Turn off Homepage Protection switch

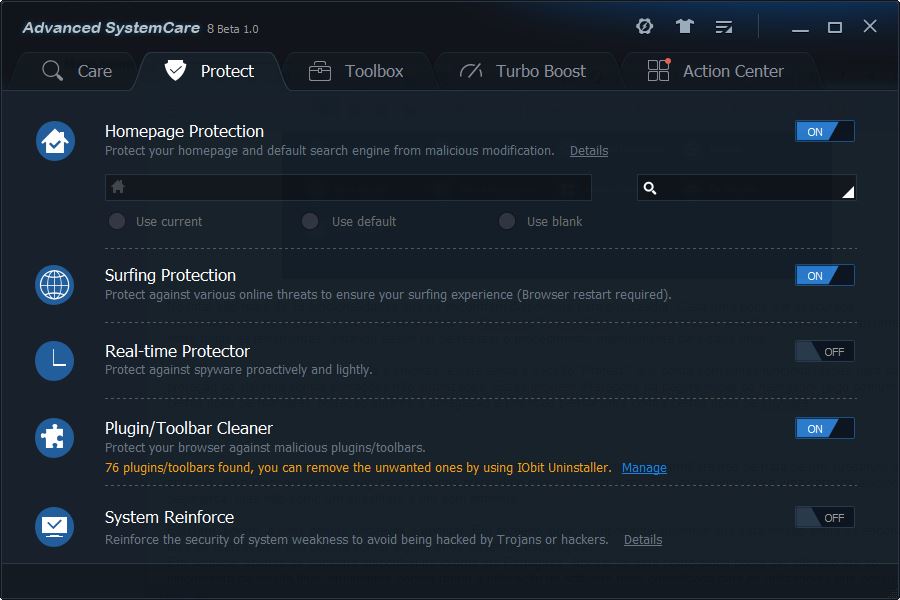(825, 131)
